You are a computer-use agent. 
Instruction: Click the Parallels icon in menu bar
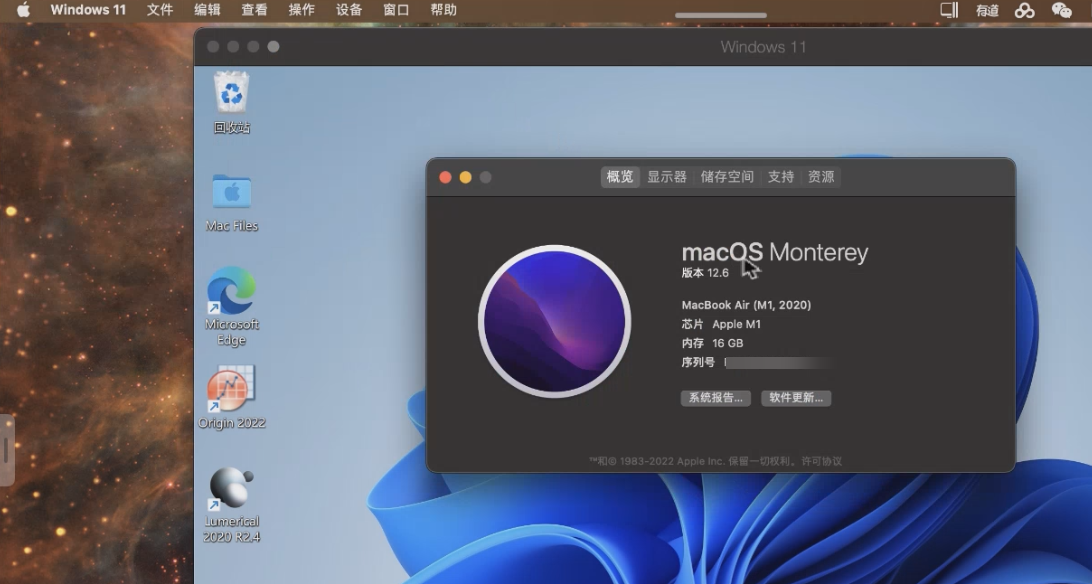click(x=949, y=10)
